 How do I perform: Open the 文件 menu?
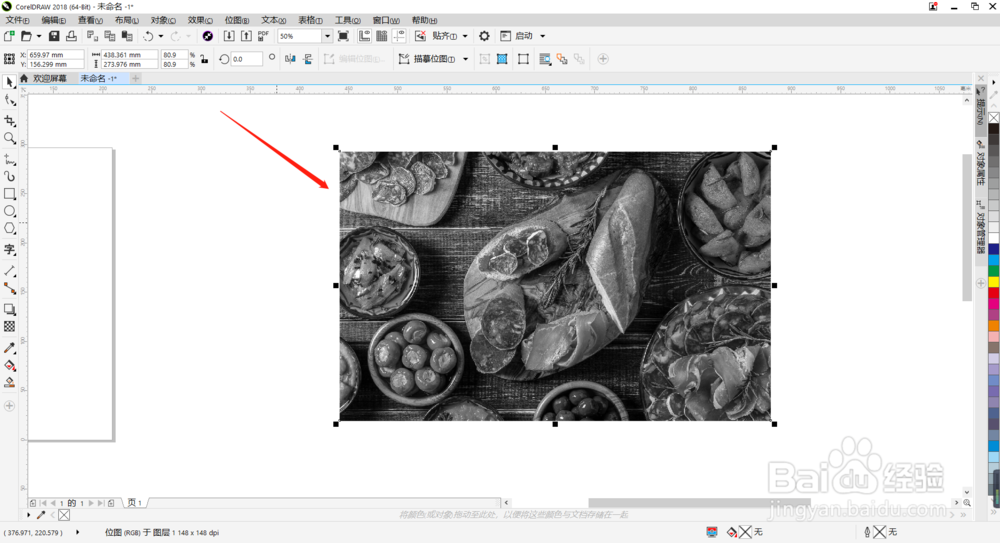pos(17,20)
